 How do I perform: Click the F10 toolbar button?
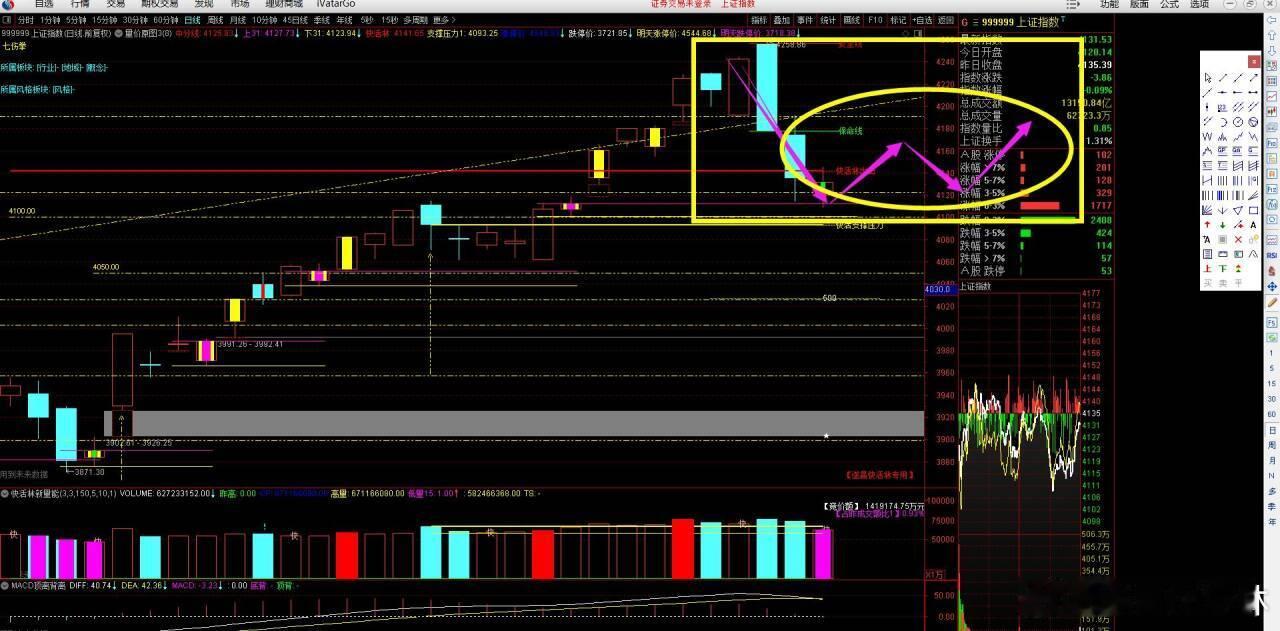pyautogui.click(x=875, y=20)
